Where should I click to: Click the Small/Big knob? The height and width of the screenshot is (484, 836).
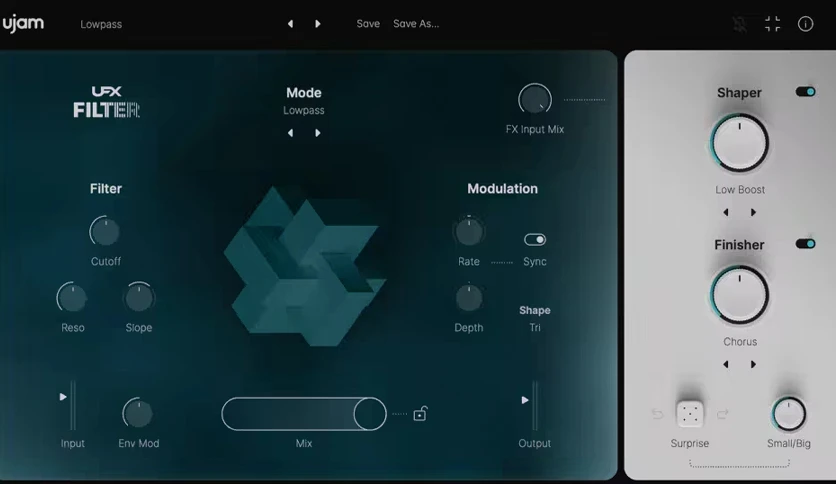click(x=789, y=414)
